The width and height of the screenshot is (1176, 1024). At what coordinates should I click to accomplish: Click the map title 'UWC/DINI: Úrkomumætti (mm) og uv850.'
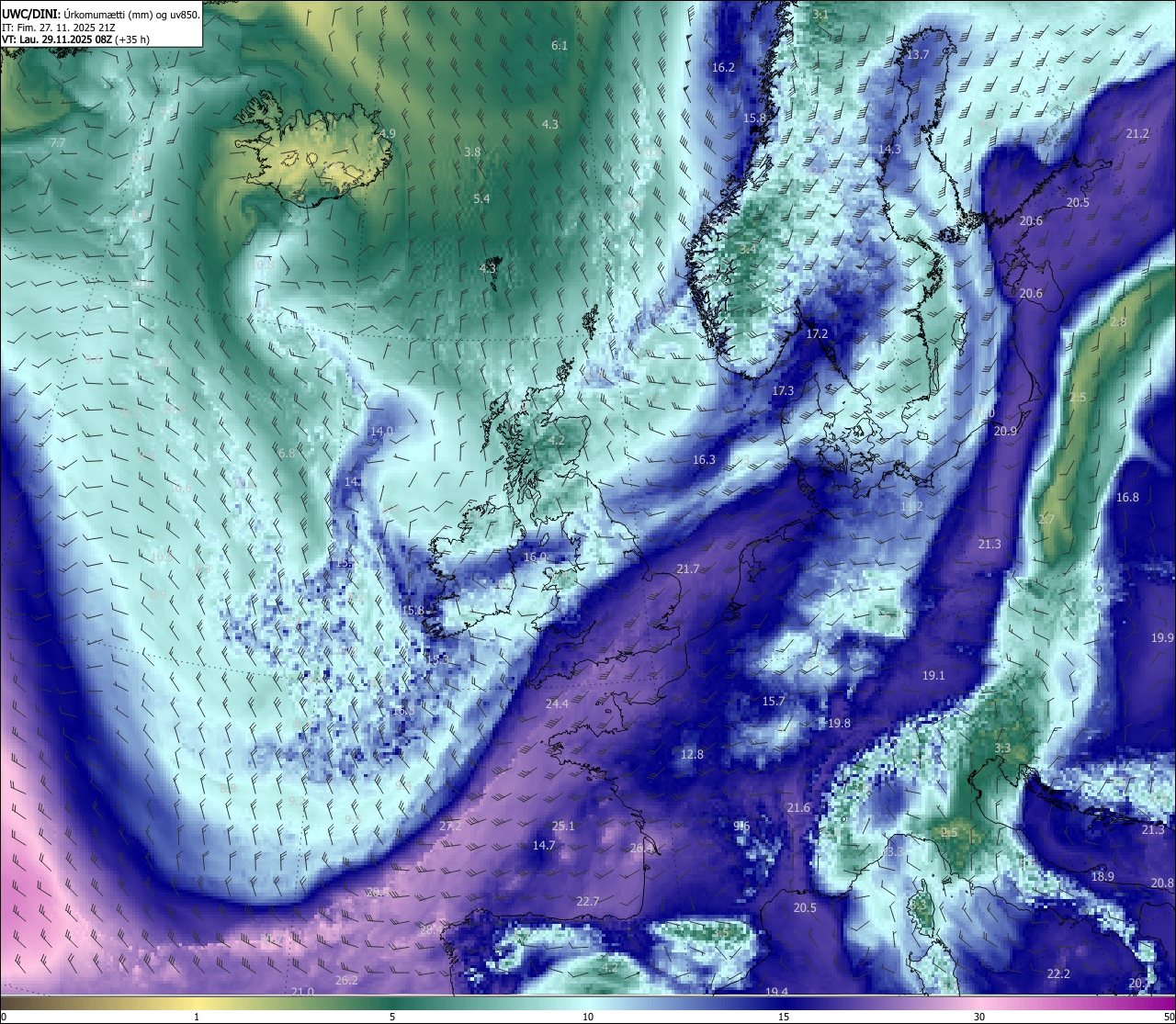click(x=101, y=14)
